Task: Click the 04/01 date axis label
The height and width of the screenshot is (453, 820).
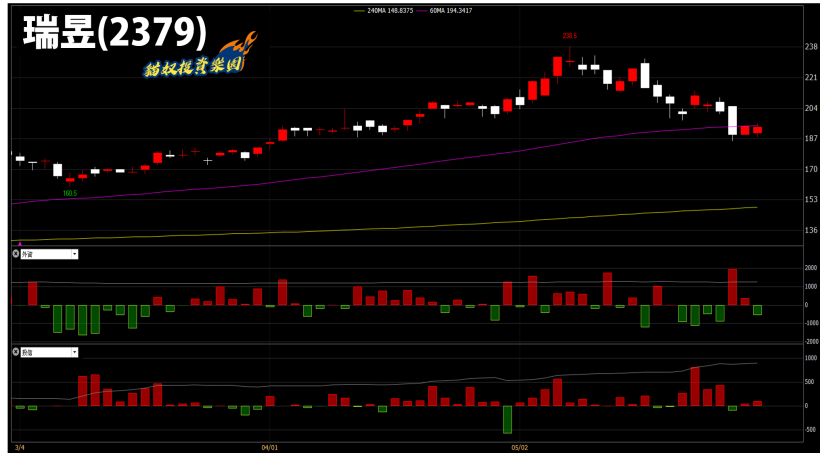Action: click(x=269, y=448)
